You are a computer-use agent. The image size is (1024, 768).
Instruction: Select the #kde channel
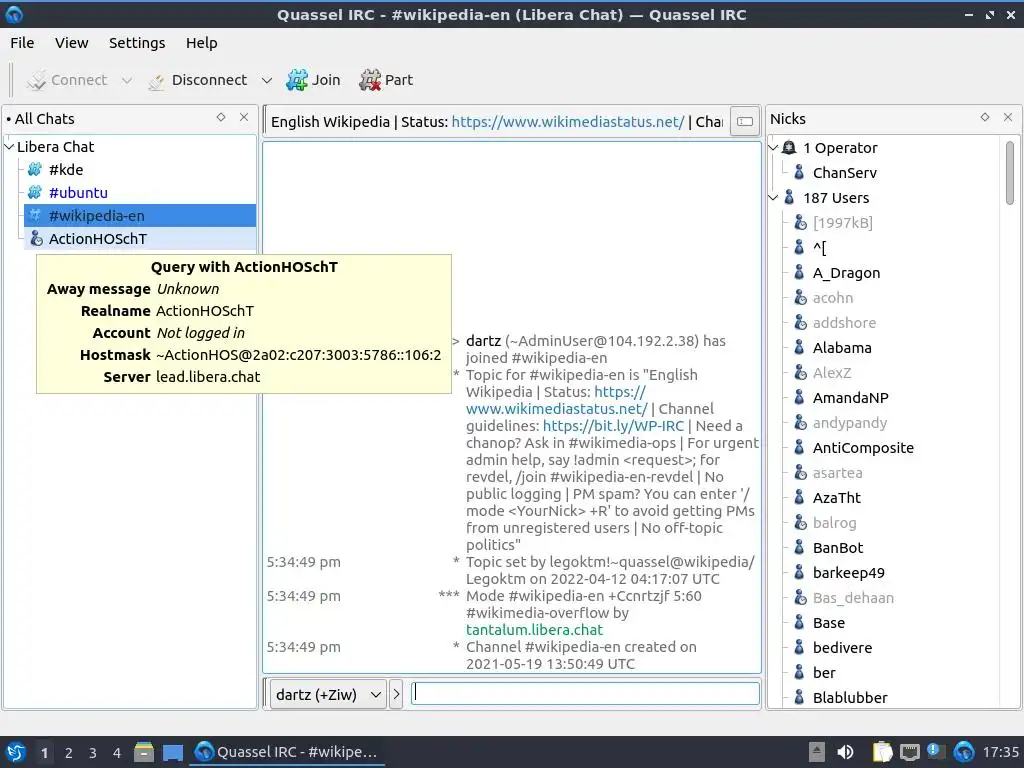[x=65, y=170]
